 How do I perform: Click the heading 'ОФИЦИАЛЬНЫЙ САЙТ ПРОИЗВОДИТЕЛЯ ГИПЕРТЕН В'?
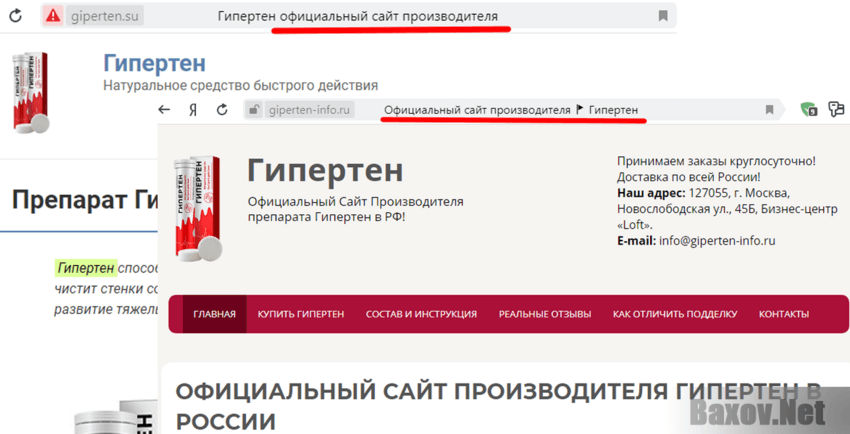coord(498,392)
